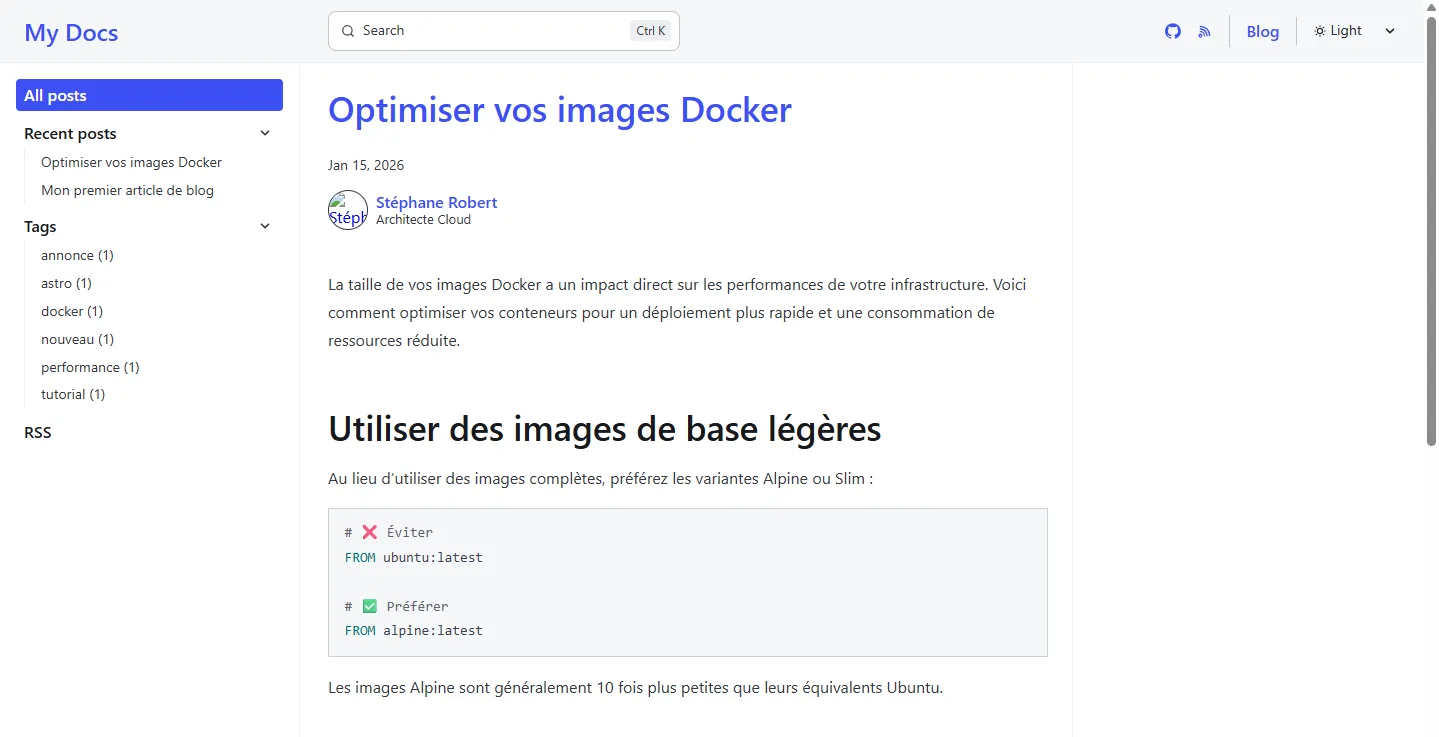Select the astro tag

[66, 283]
